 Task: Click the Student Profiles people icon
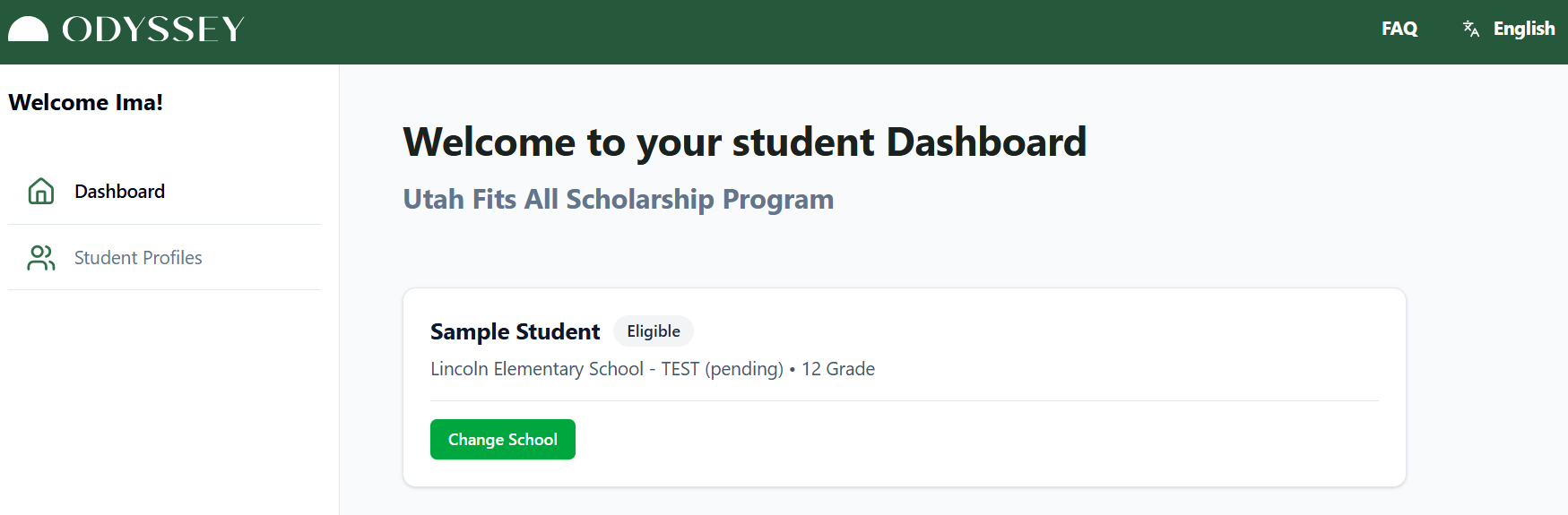click(x=41, y=258)
